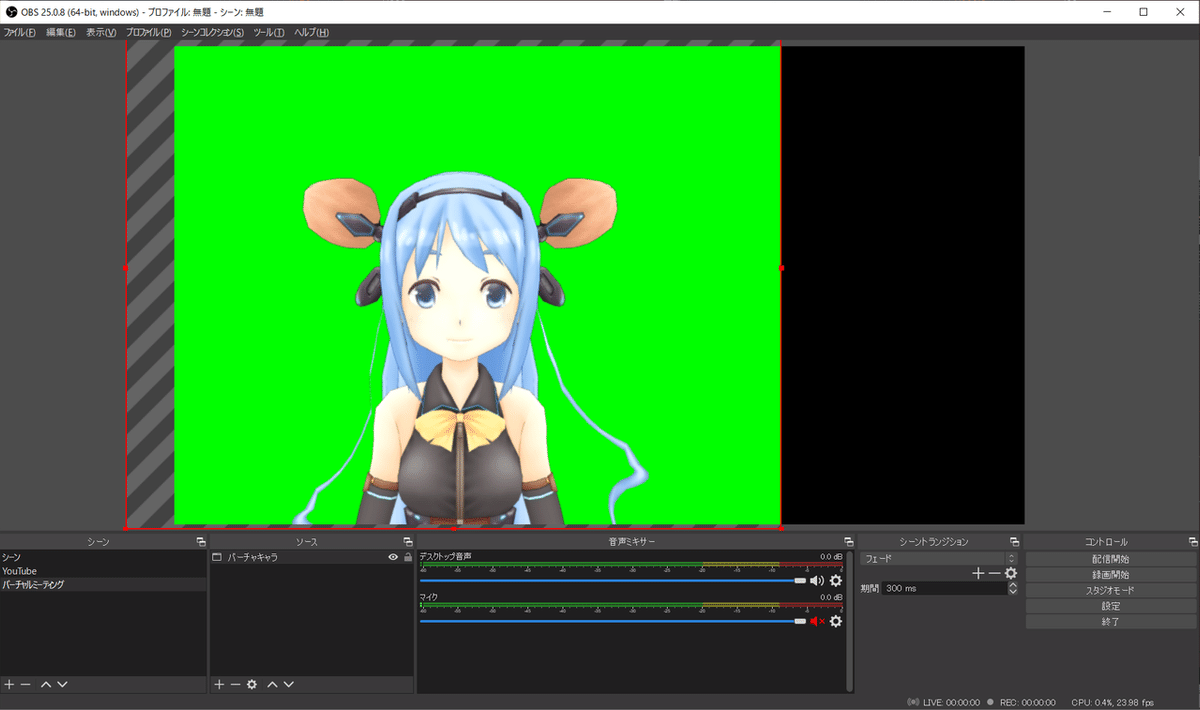
Task: Click 終了 to exit OBS
Action: pos(1112,621)
